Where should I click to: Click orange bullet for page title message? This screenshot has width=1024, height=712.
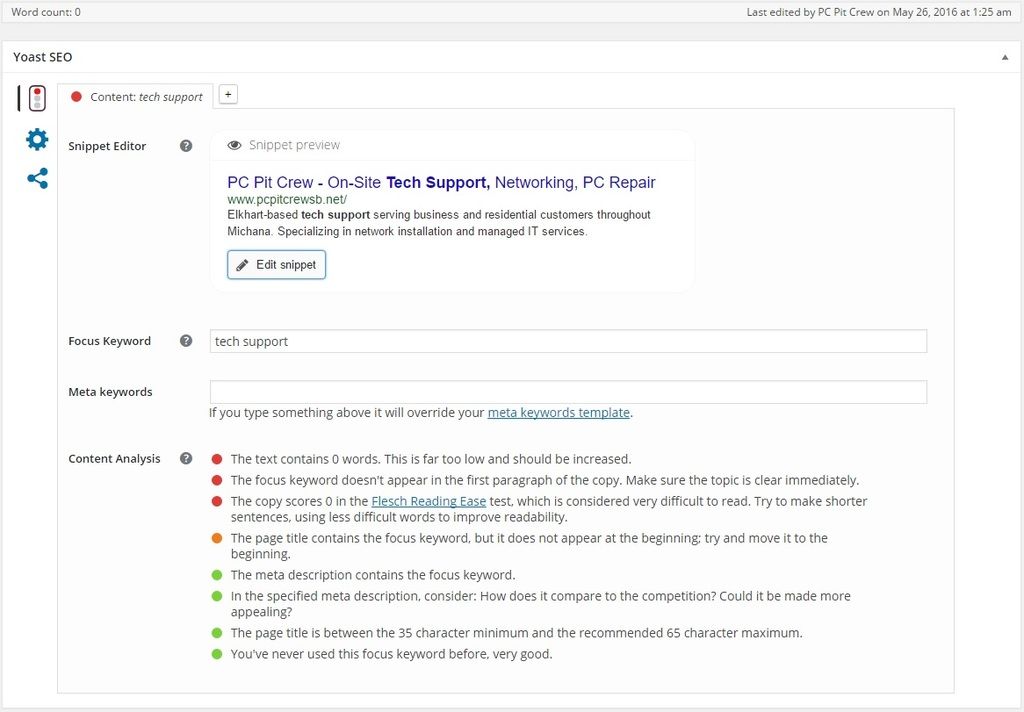pyautogui.click(x=217, y=538)
